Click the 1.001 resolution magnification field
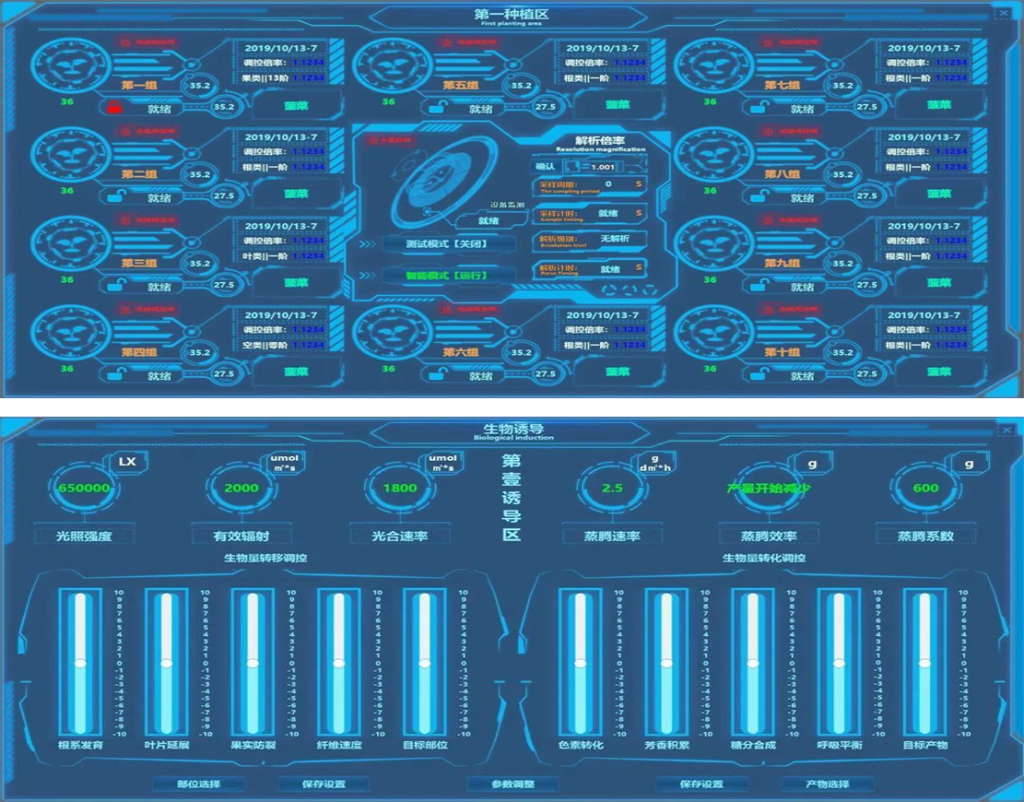Image resolution: width=1024 pixels, height=802 pixels. pos(601,167)
